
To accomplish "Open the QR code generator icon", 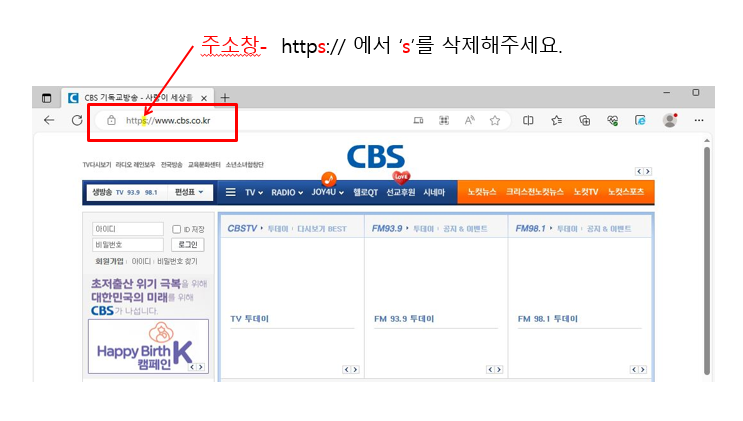I will click(x=444, y=120).
